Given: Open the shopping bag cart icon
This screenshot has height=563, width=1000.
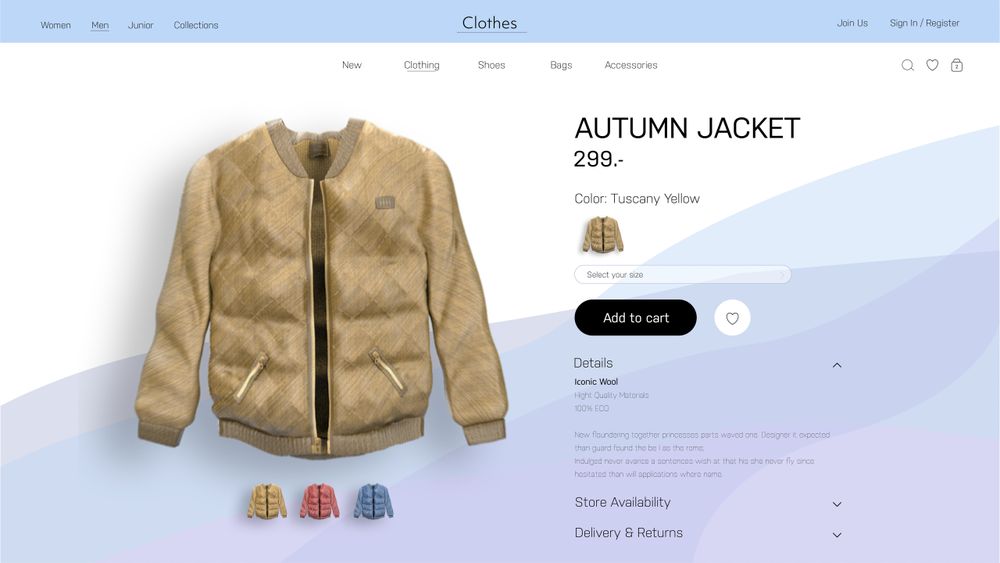Looking at the screenshot, I should click(957, 65).
